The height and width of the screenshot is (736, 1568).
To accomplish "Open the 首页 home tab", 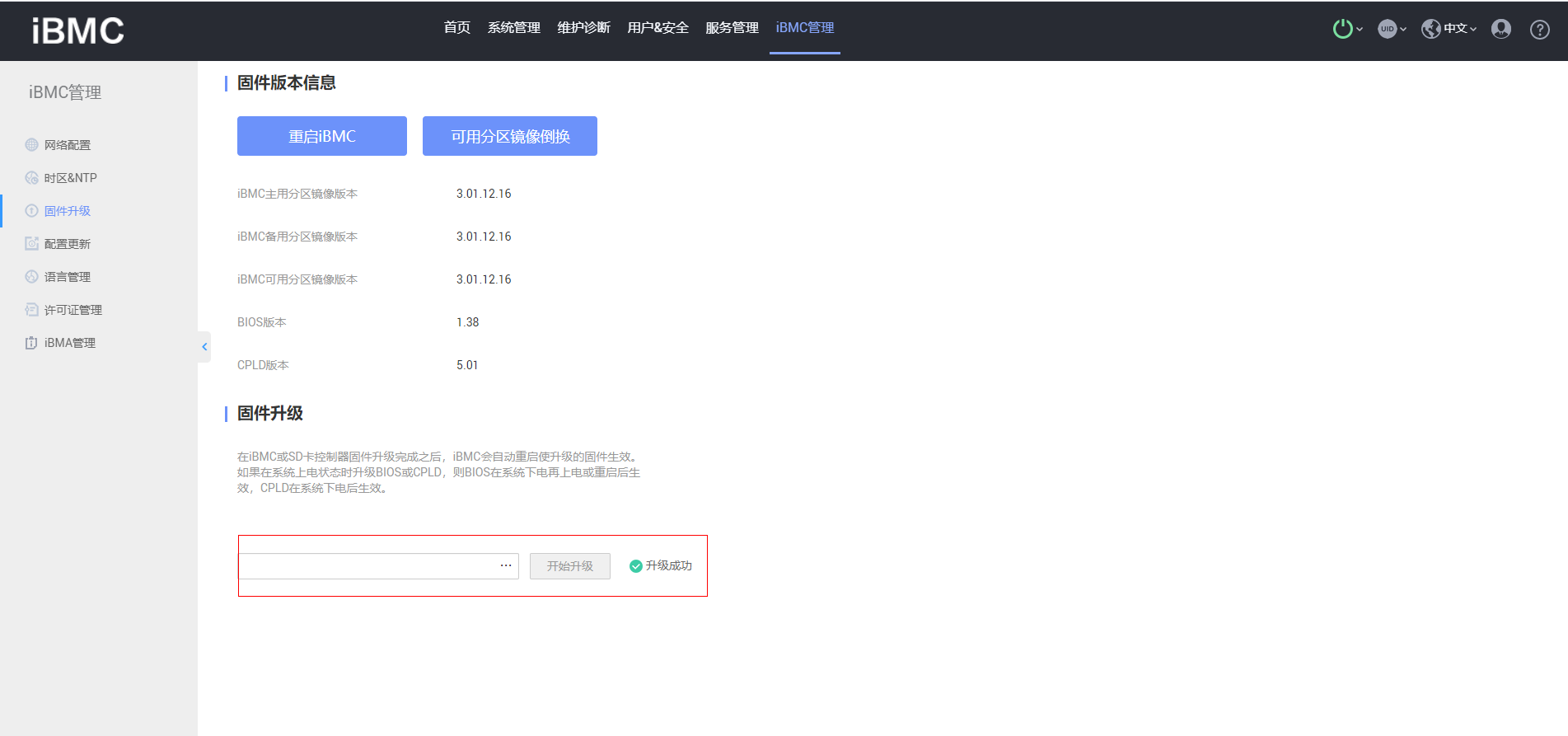I will point(456,28).
